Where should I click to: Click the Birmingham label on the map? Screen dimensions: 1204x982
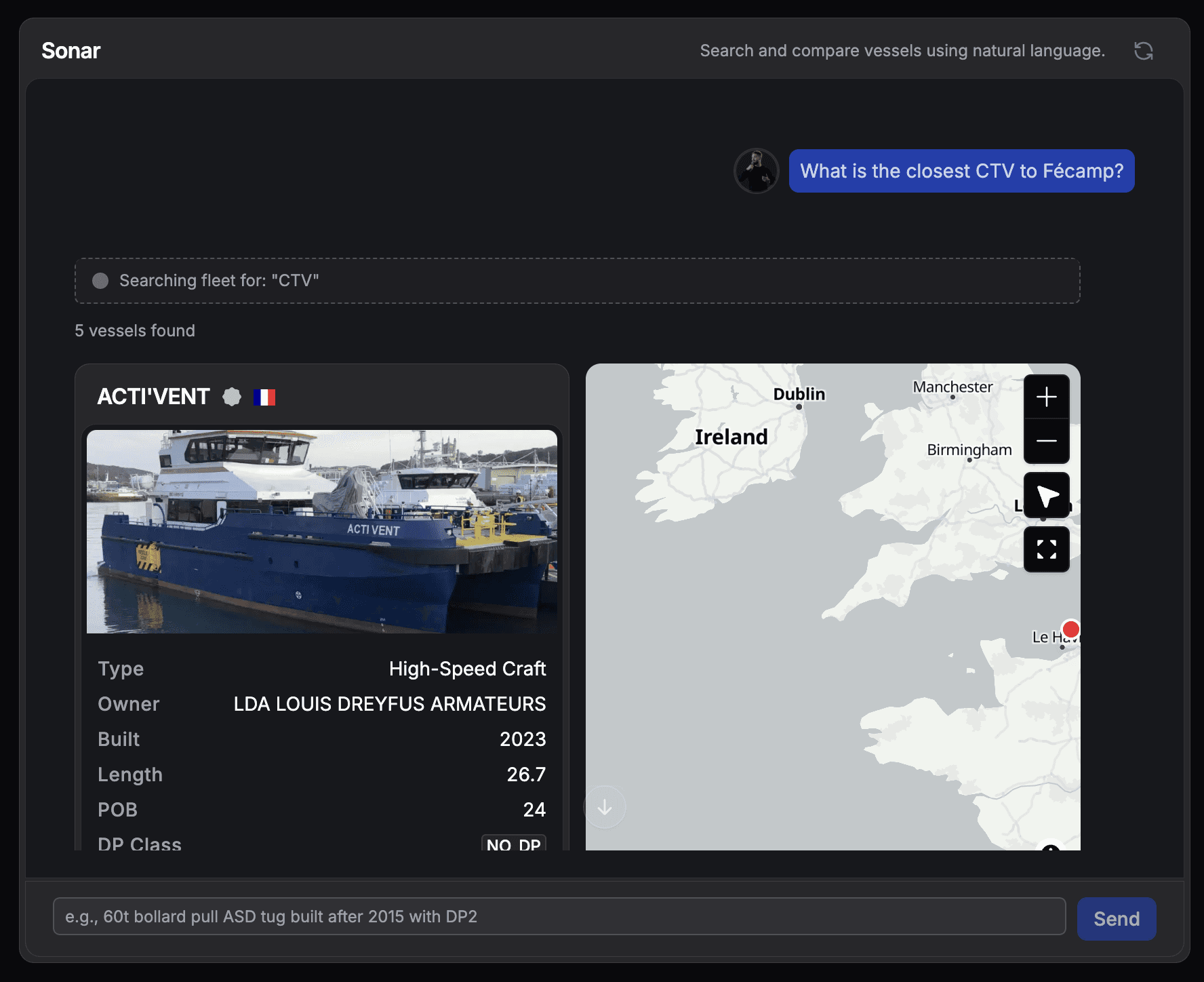click(x=969, y=450)
